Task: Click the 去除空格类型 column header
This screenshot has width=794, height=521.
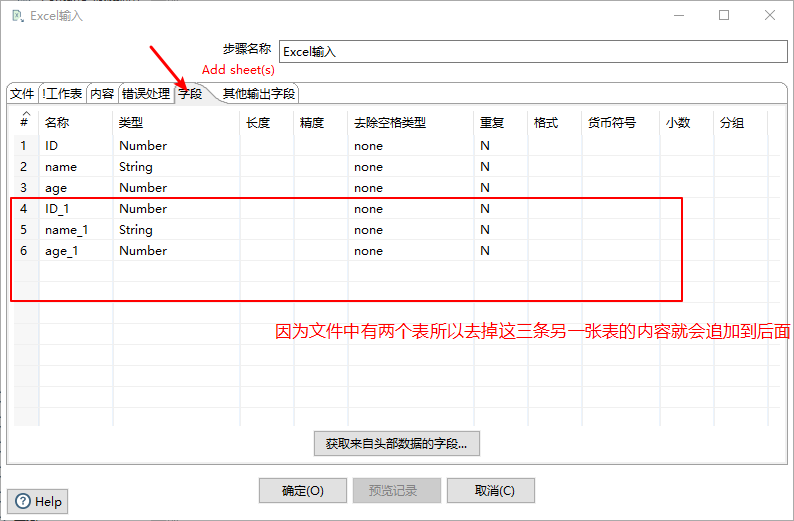Action: tap(411, 123)
